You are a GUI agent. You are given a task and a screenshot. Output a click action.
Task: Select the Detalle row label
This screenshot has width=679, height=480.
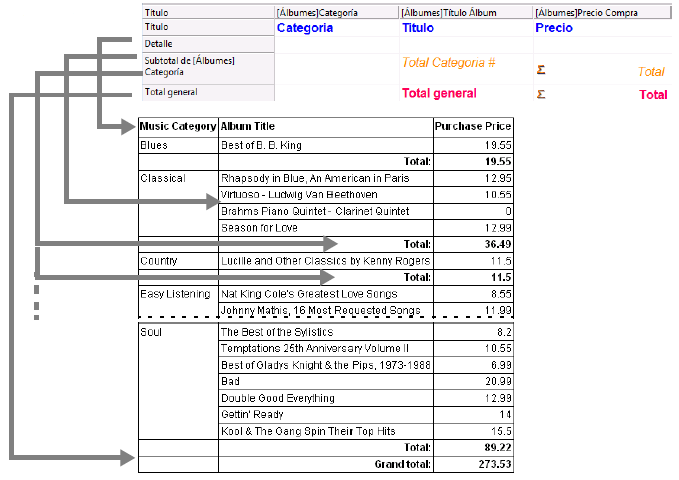[158, 45]
